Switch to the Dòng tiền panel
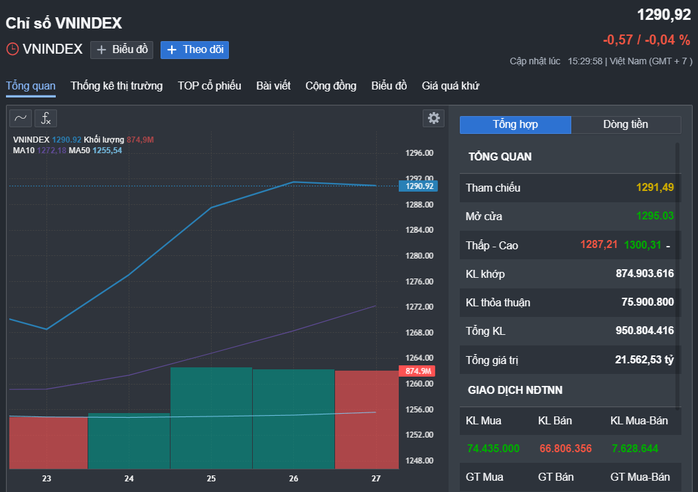 click(x=625, y=125)
